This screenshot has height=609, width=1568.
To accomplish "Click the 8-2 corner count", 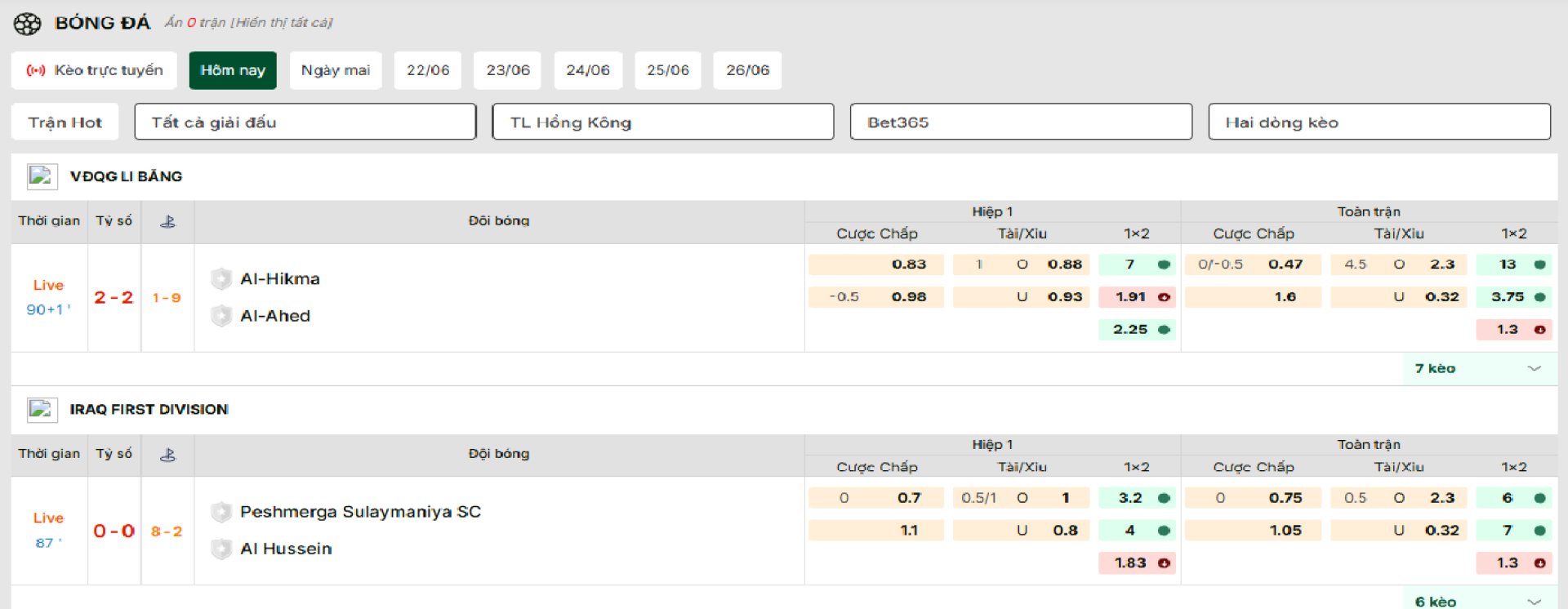I will click(x=167, y=531).
